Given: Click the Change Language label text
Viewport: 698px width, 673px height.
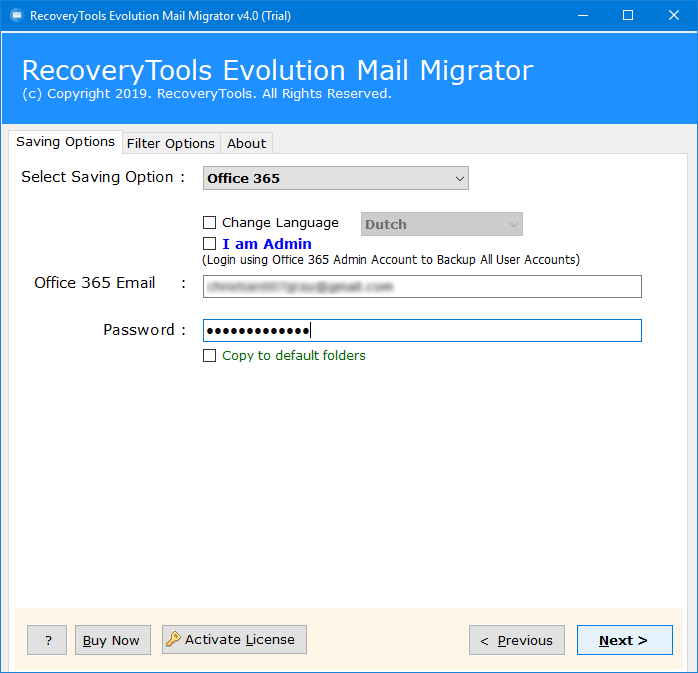Looking at the screenshot, I should click(x=280, y=223).
